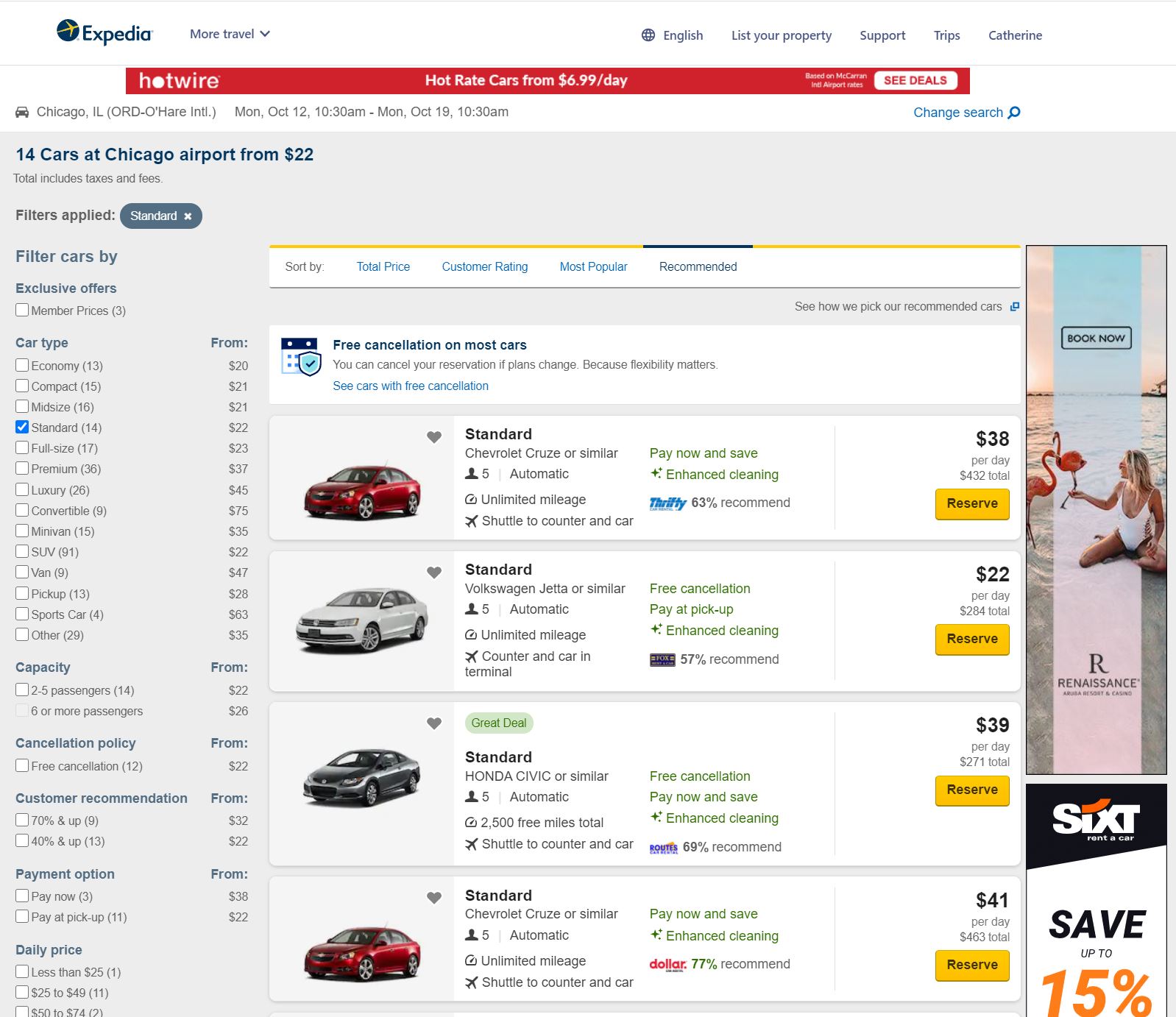Image resolution: width=1176 pixels, height=1017 pixels.
Task: Click the Fox Rent A Car logo
Action: pos(662,660)
